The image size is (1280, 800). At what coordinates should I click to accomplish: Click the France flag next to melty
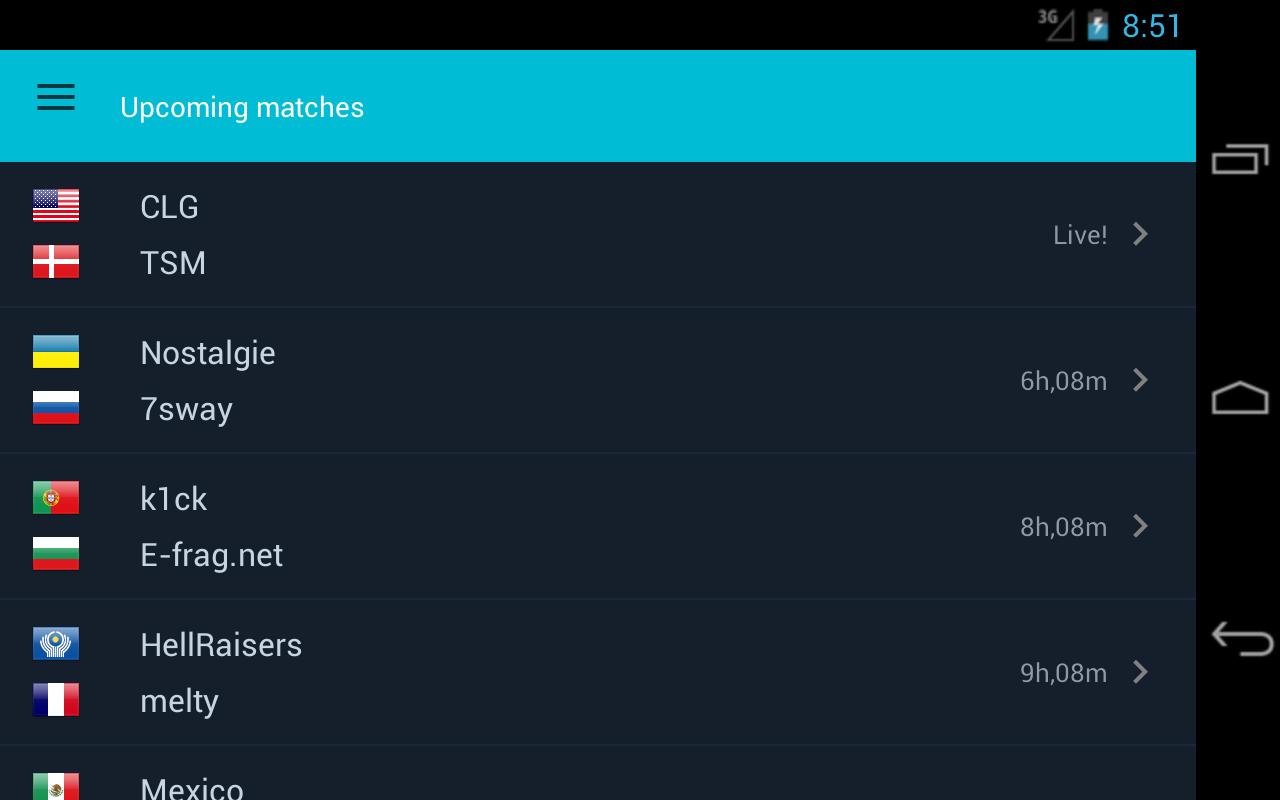pyautogui.click(x=57, y=700)
